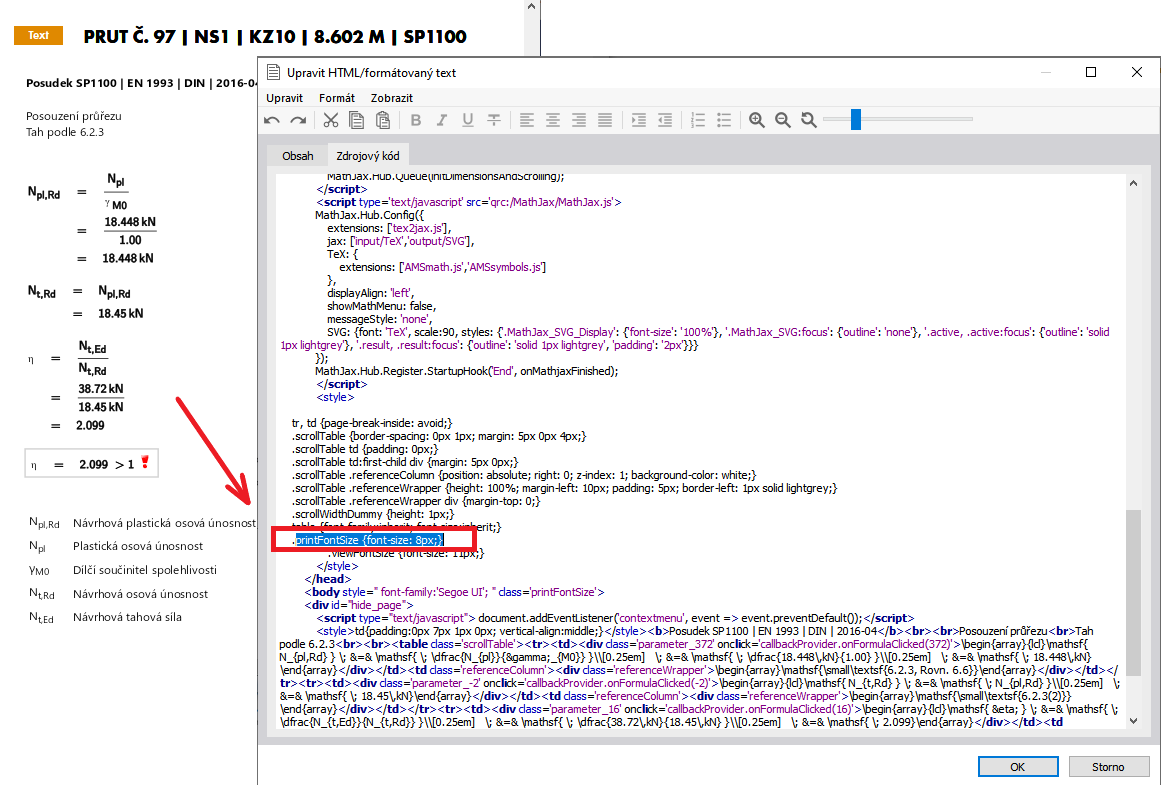The width and height of the screenshot is (1161, 785).
Task: Click the source code scroll-down arrow
Action: pyautogui.click(x=1133, y=721)
